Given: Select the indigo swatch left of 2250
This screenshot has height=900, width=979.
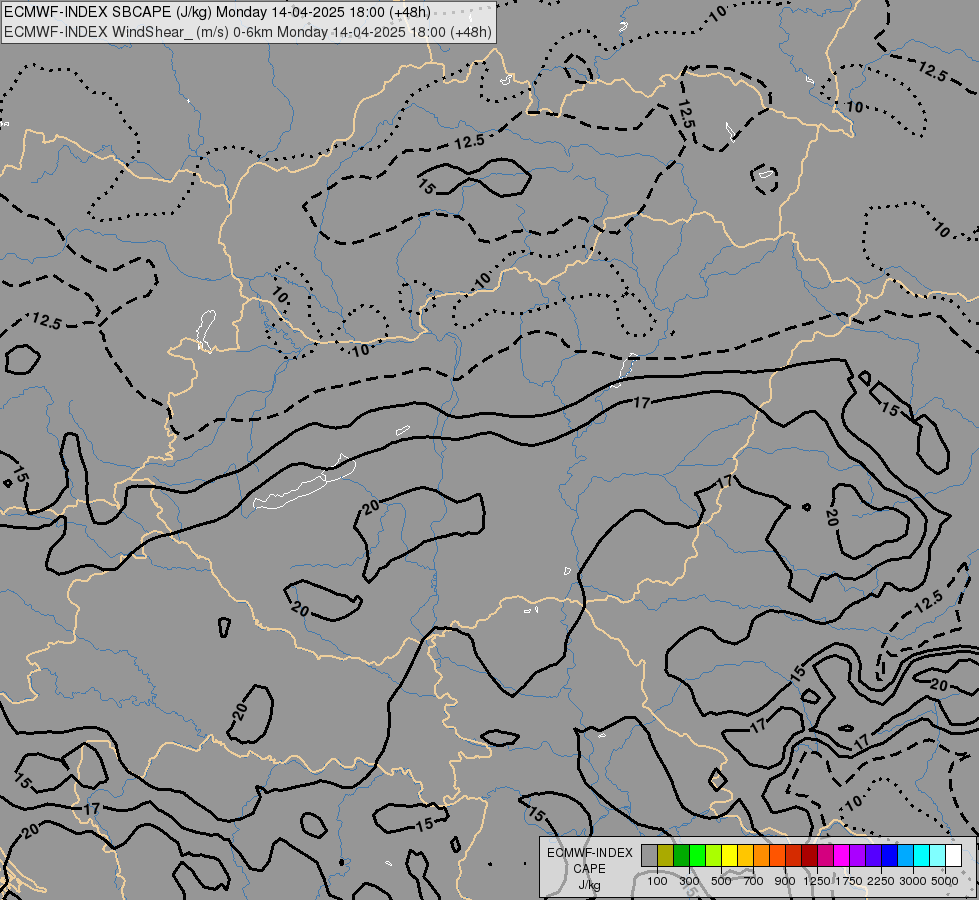Looking at the screenshot, I should tap(873, 856).
